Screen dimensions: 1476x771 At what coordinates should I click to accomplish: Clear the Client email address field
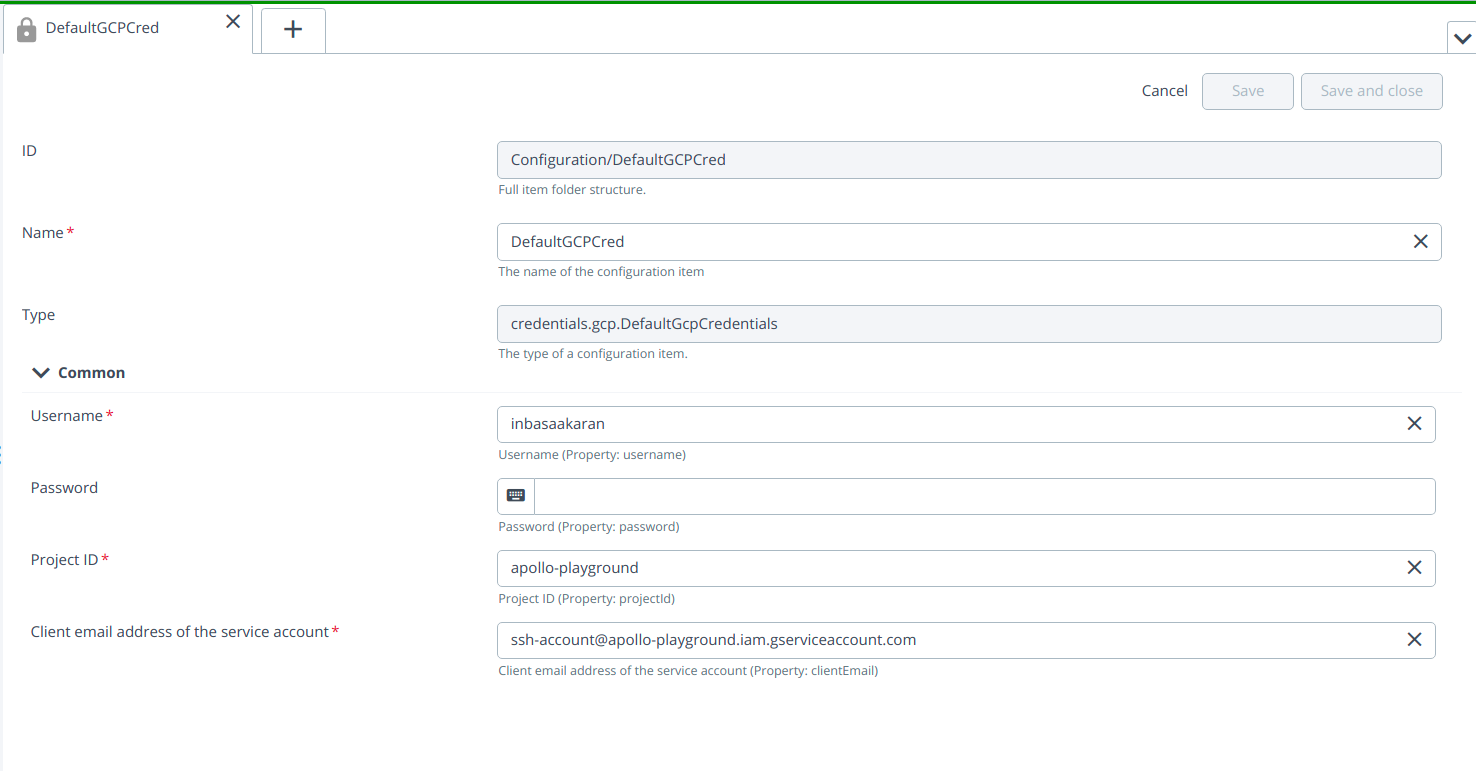[1414, 640]
